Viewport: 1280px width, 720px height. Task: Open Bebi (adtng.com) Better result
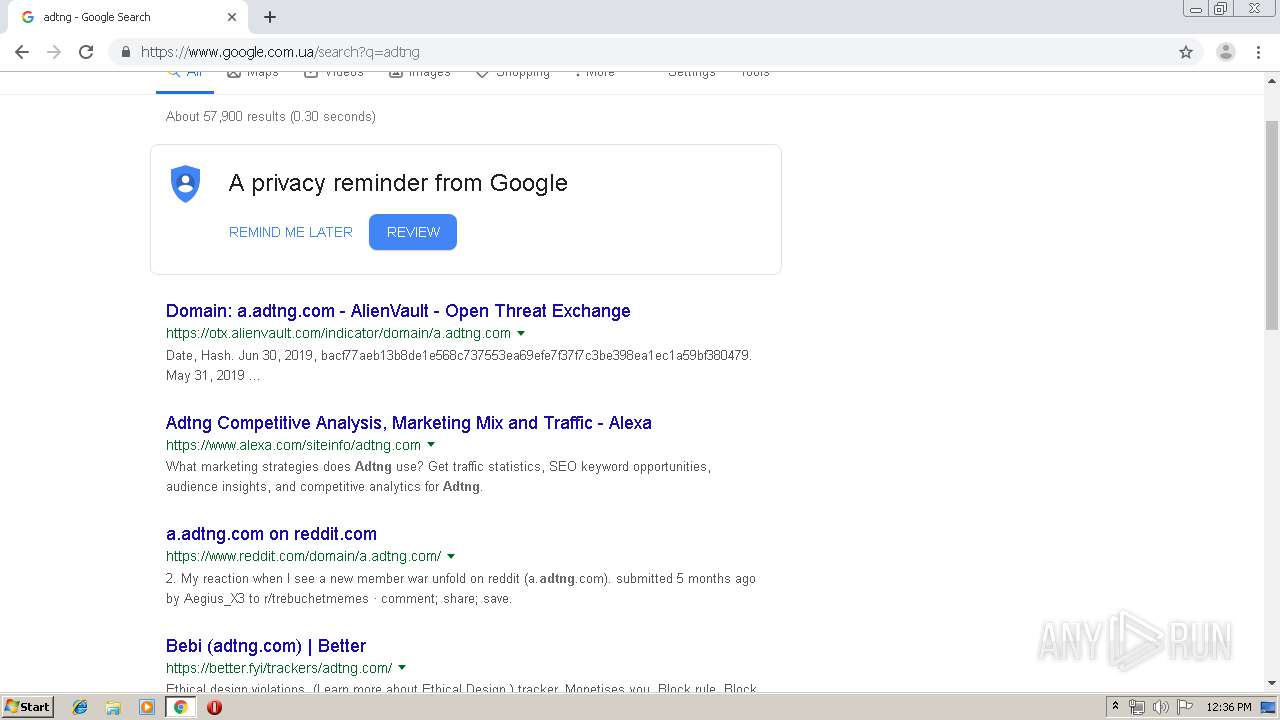(x=266, y=646)
